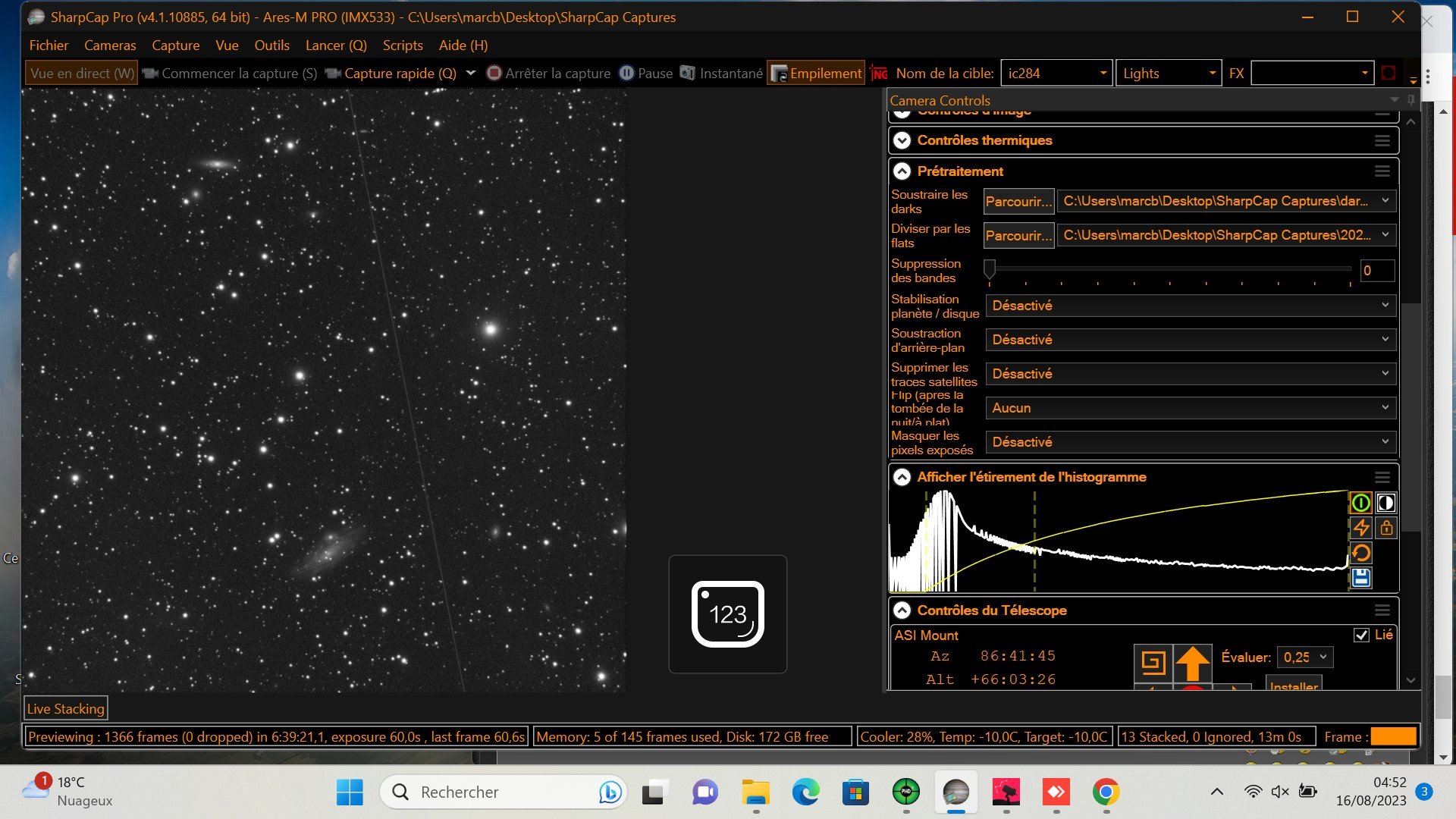Click the black-white contrast toggle icon
Viewport: 1456px width, 819px height.
(1385, 503)
